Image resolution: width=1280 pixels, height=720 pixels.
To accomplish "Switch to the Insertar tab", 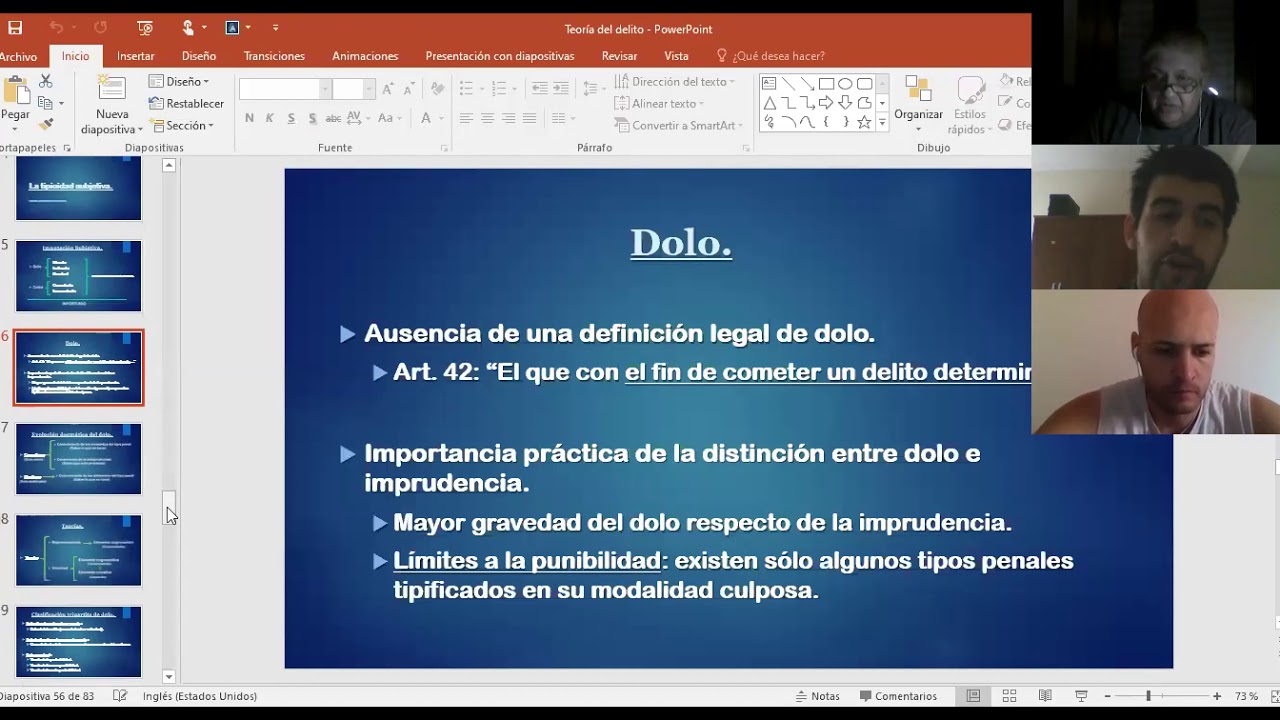I will point(135,56).
